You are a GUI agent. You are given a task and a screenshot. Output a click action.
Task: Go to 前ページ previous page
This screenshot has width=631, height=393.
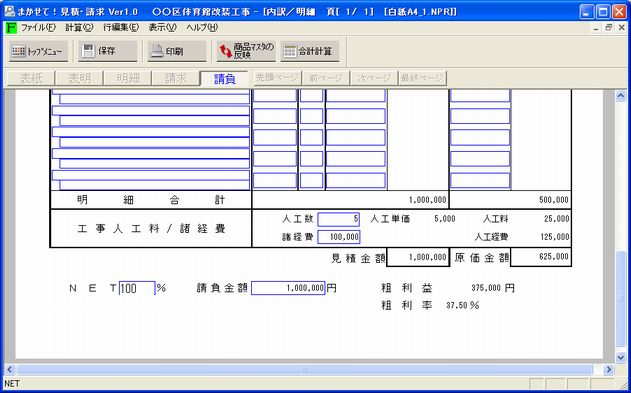click(325, 78)
